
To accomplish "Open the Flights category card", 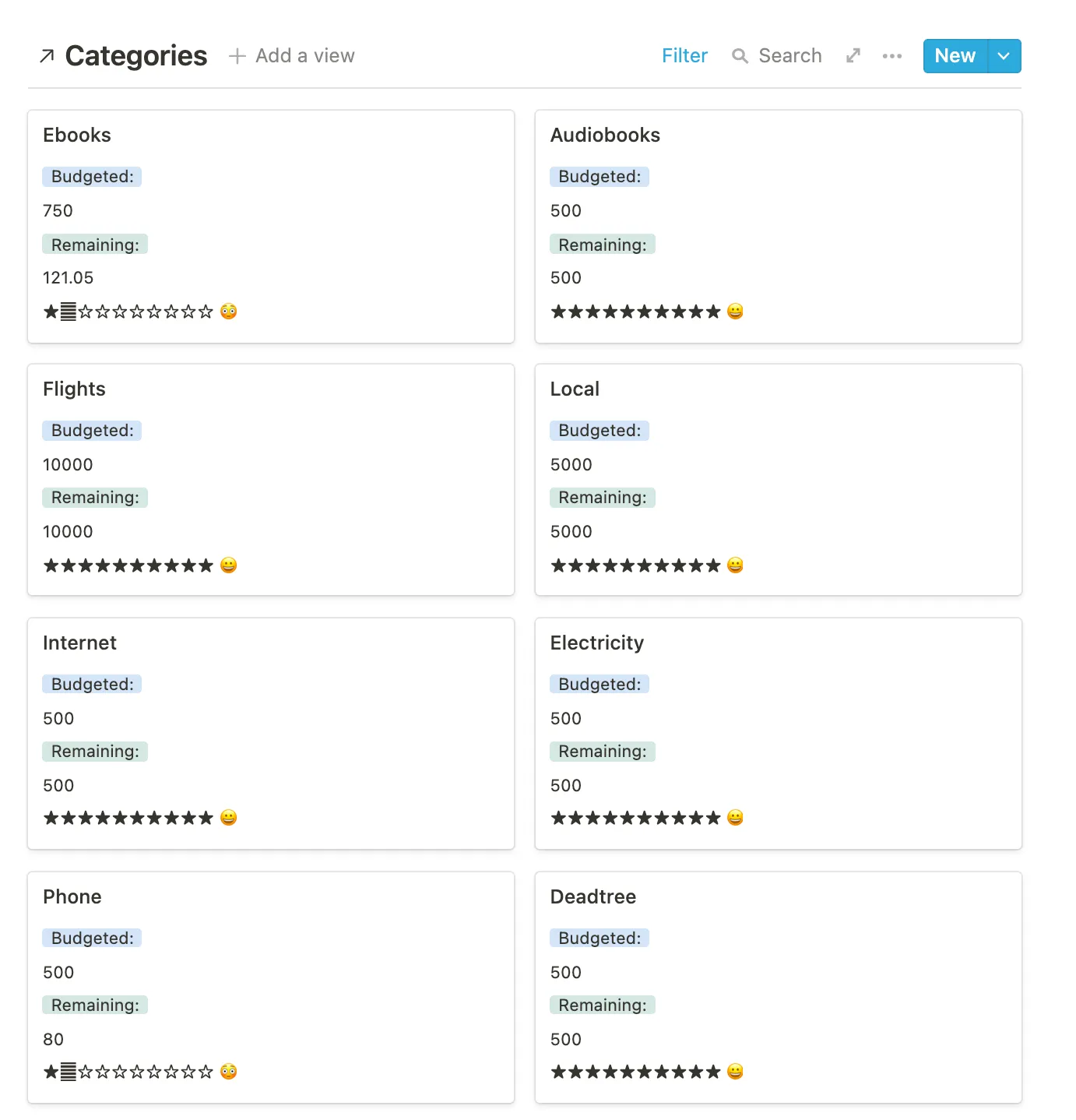I will [271, 480].
